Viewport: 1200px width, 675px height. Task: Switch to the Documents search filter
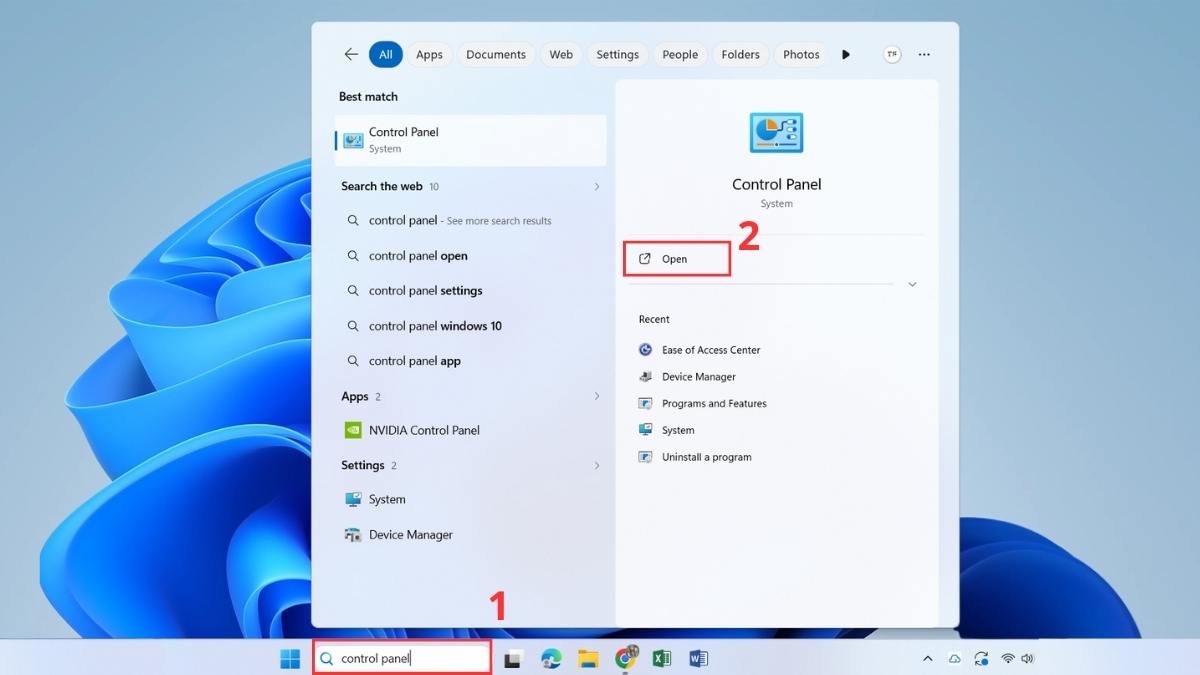496,54
